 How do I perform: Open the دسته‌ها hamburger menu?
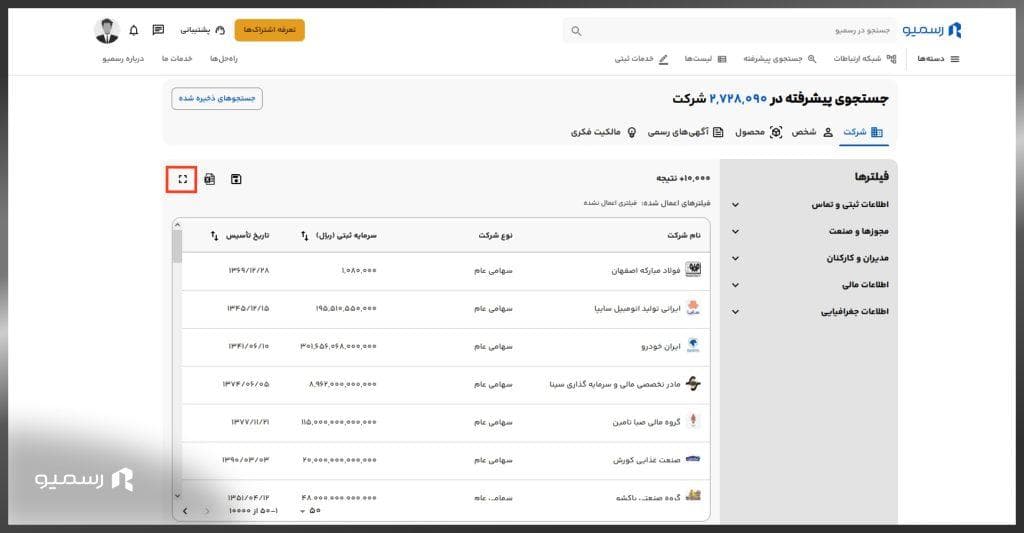click(938, 59)
